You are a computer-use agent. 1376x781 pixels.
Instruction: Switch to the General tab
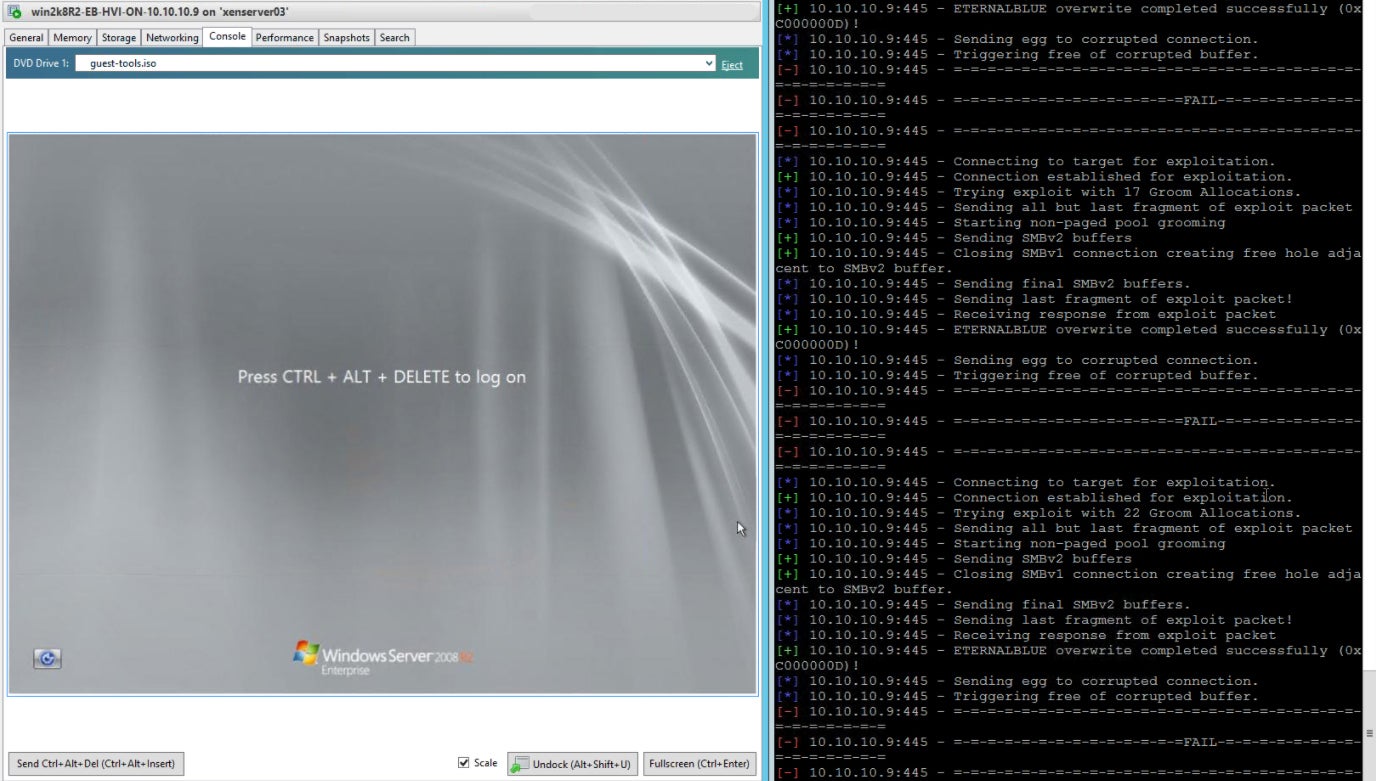click(x=26, y=37)
